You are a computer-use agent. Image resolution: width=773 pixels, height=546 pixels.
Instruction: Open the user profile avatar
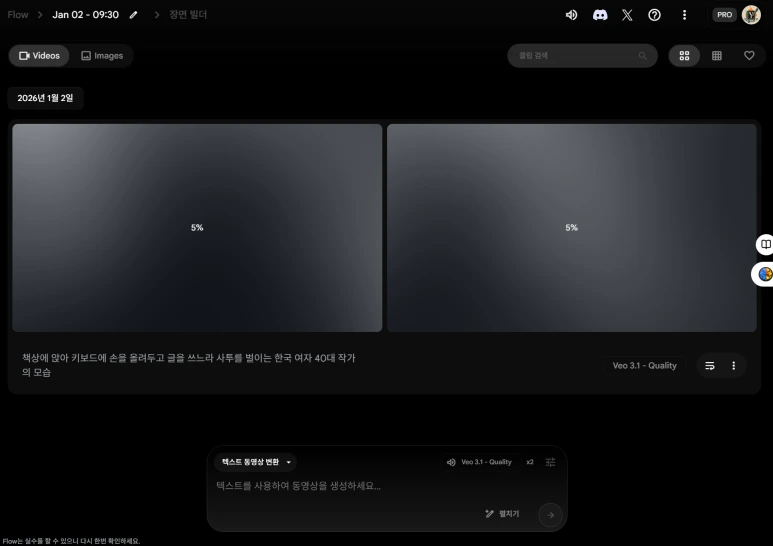point(751,15)
